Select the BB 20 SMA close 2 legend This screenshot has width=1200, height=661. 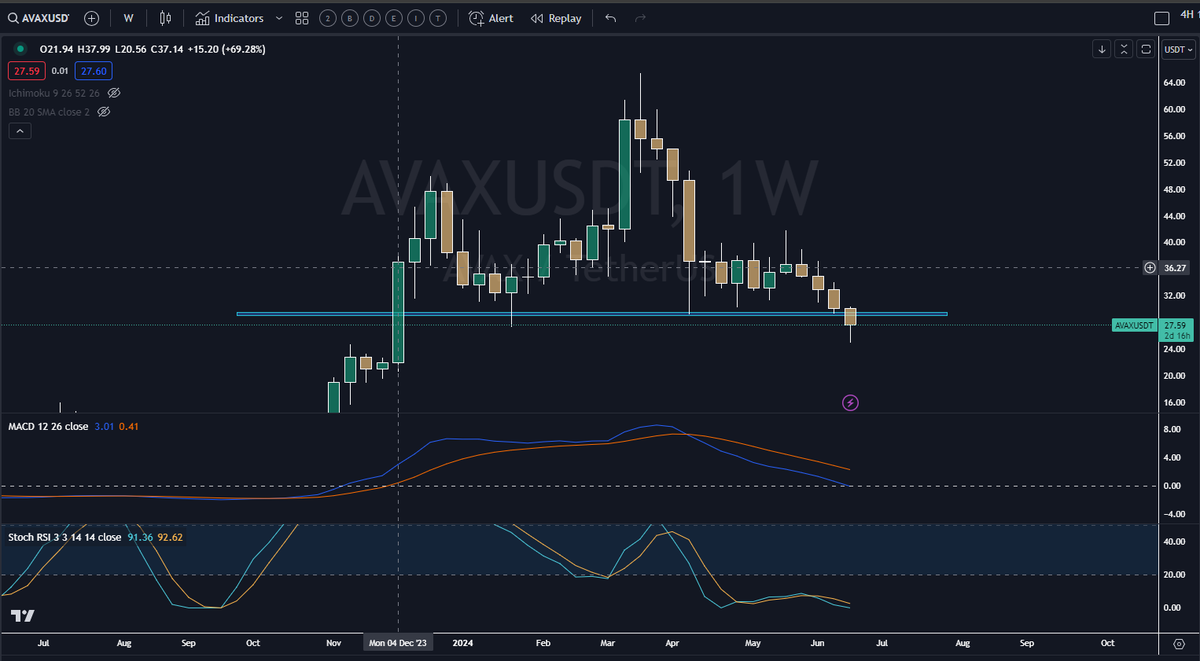50,112
